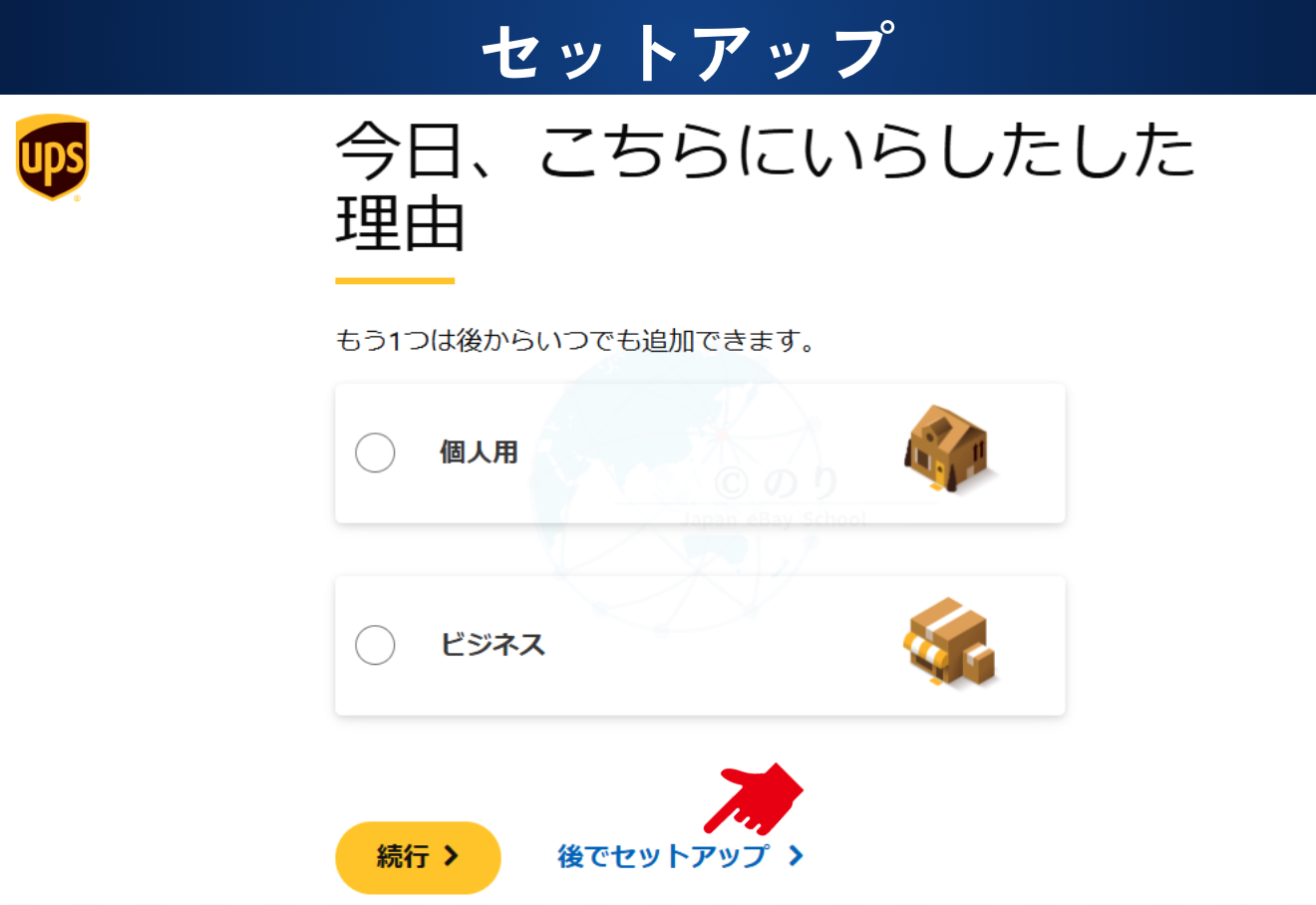Click the chevron arrow after 後でセットアップ

(x=796, y=856)
